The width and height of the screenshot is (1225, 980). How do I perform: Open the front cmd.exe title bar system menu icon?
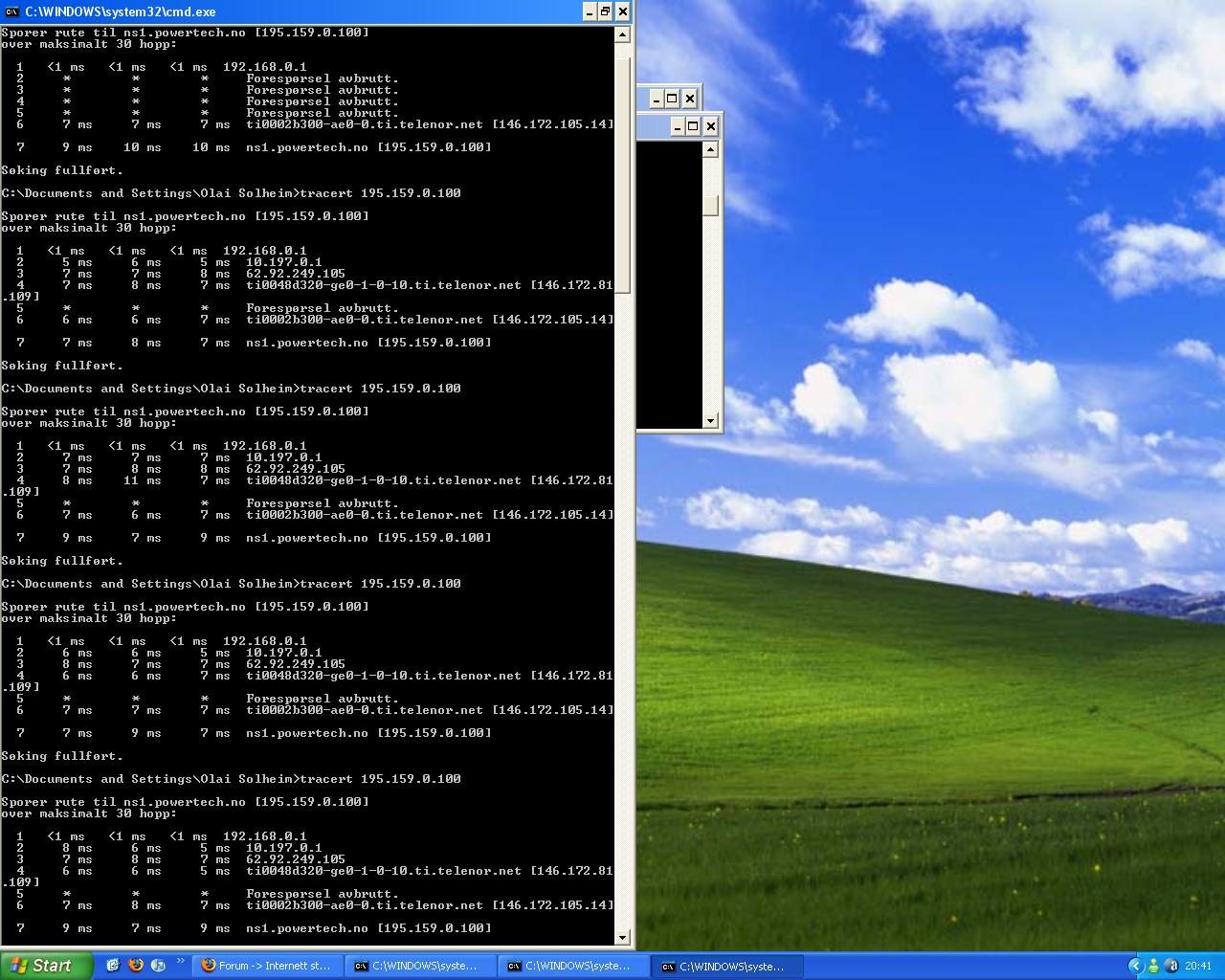(x=12, y=11)
